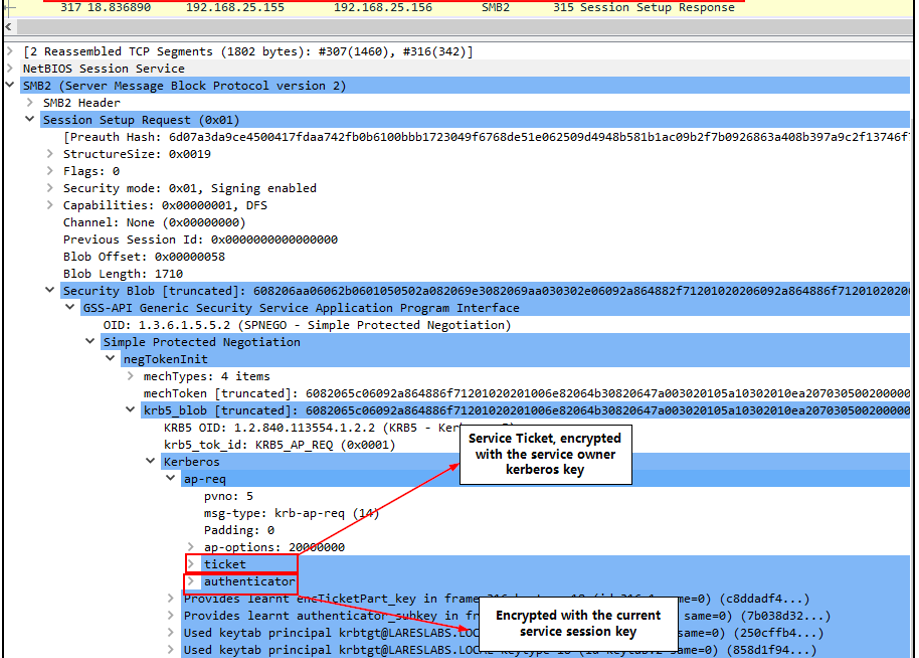This screenshot has height=658, width=919.
Task: Select Channel: None (0x00000000) field
Action: pos(154,223)
